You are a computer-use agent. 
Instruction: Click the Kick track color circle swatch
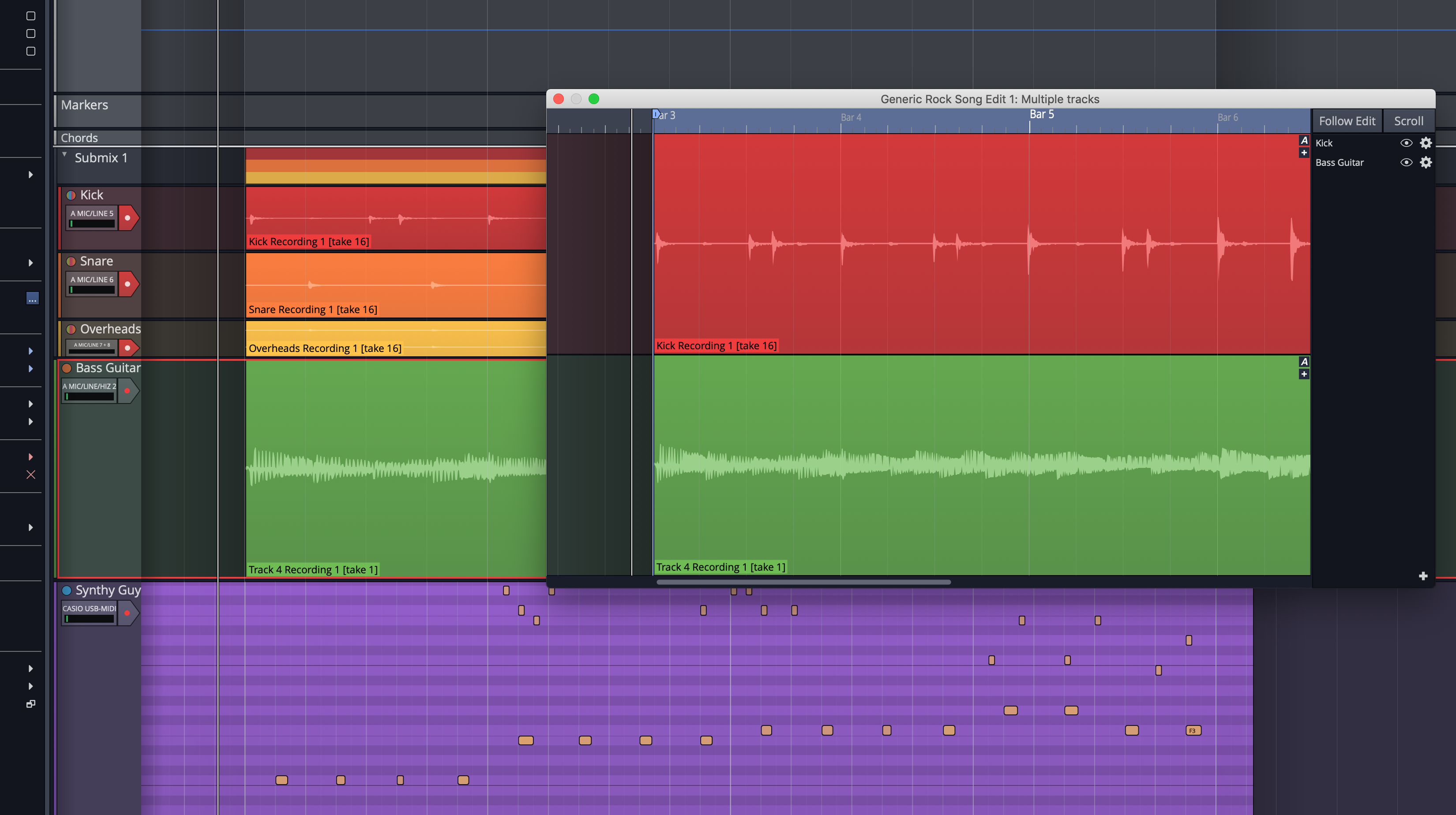coord(70,195)
